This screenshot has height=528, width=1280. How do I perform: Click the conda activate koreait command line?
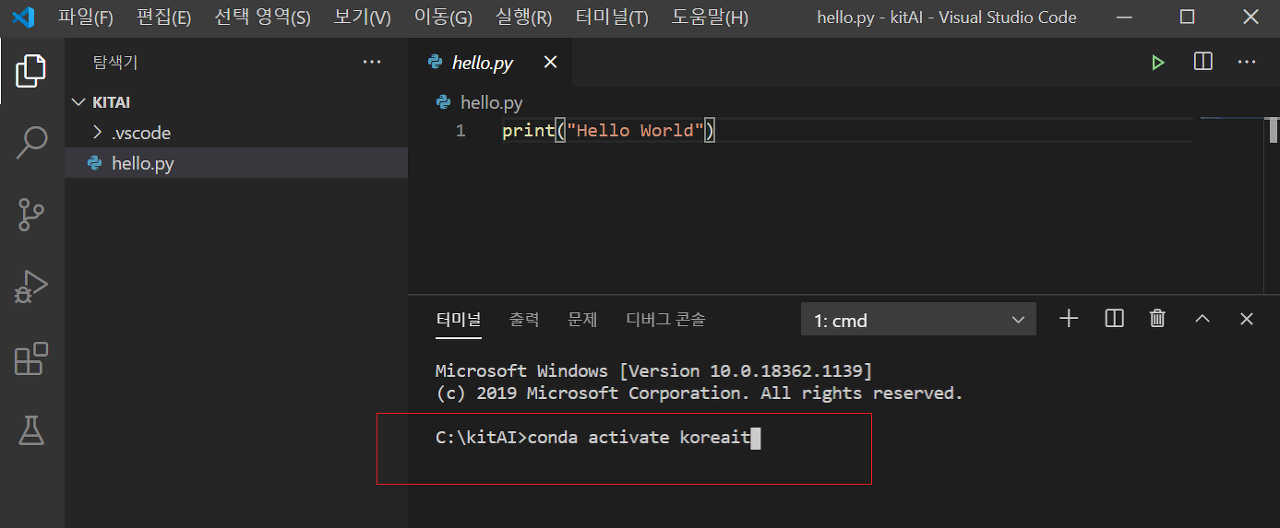(598, 437)
